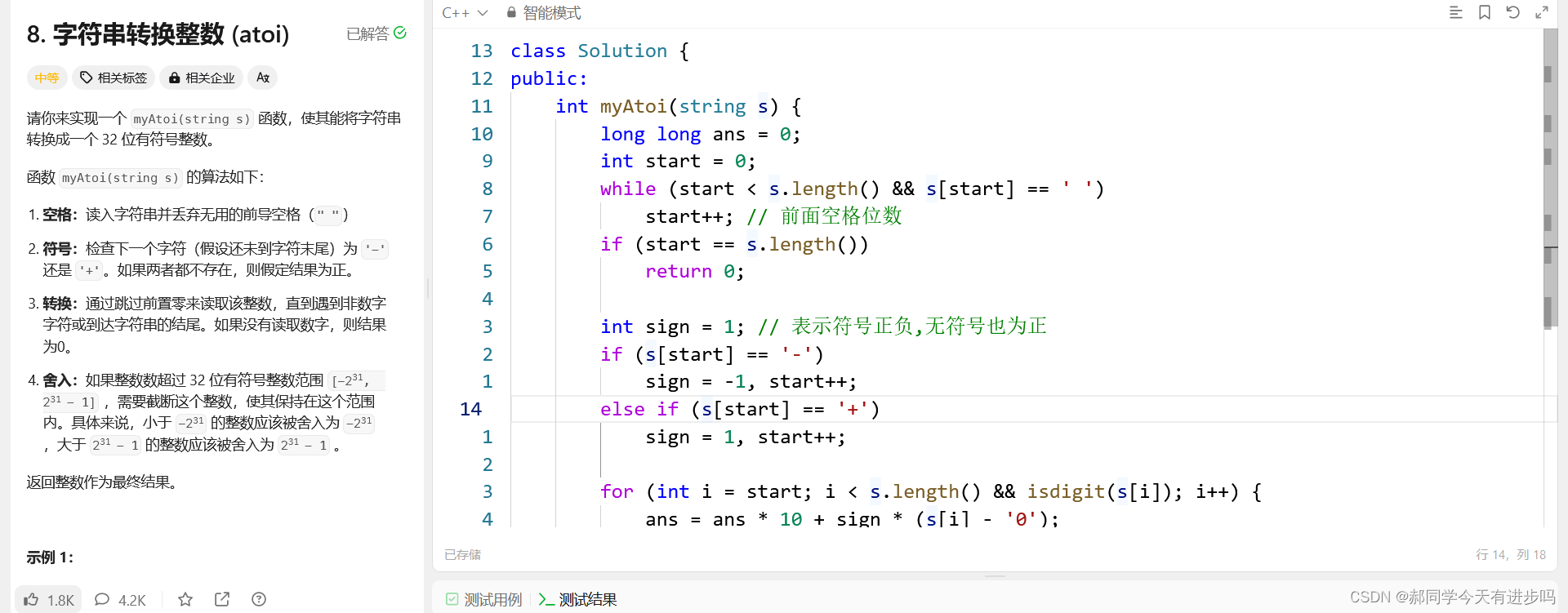Click the 中等 difficulty tag
Image resolution: width=1568 pixels, height=613 pixels.
[x=47, y=78]
